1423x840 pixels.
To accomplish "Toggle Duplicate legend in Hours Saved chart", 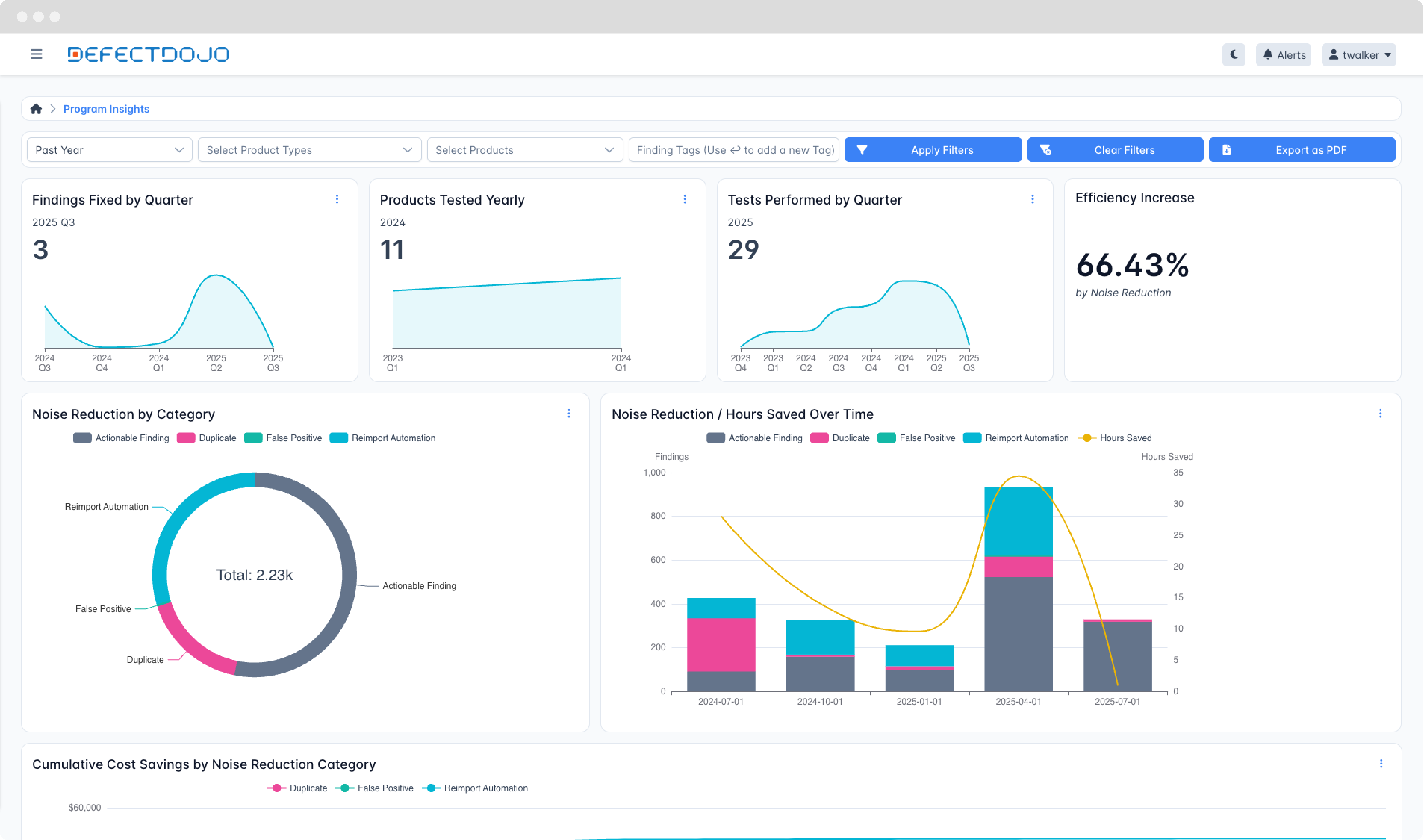I will pos(840,438).
